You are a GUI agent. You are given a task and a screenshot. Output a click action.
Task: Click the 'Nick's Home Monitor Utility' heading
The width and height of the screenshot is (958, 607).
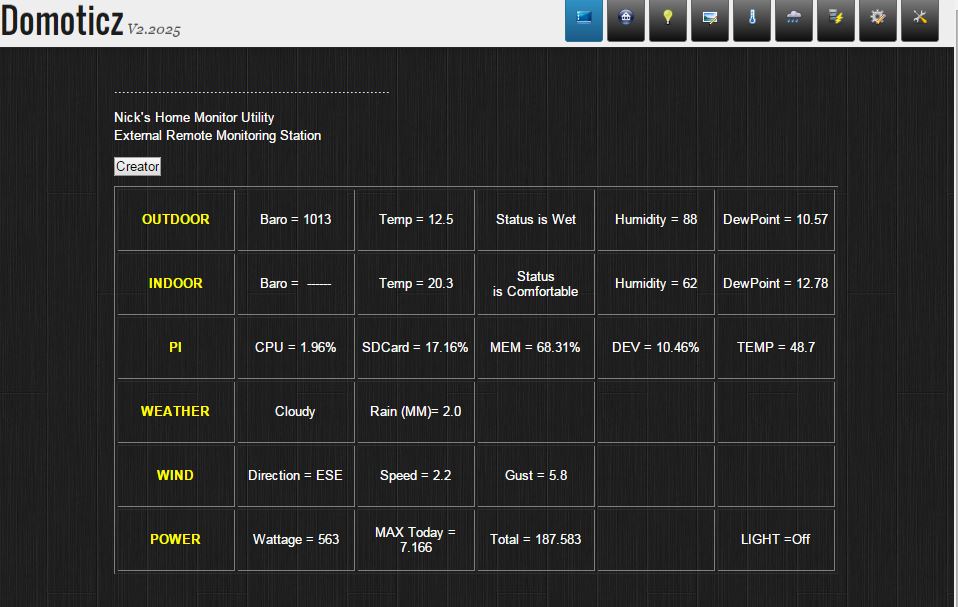(194, 117)
